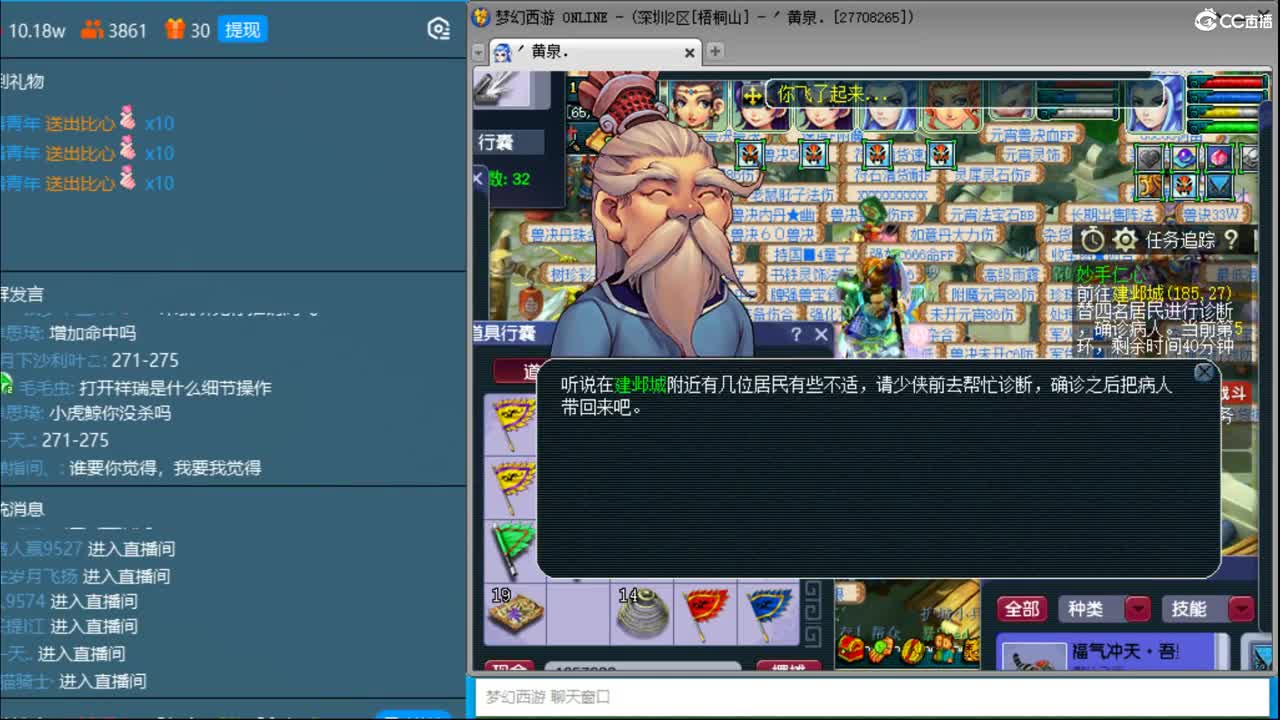Screen dimensions: 1280x720
Task: Select first team member portrait
Action: (697, 105)
